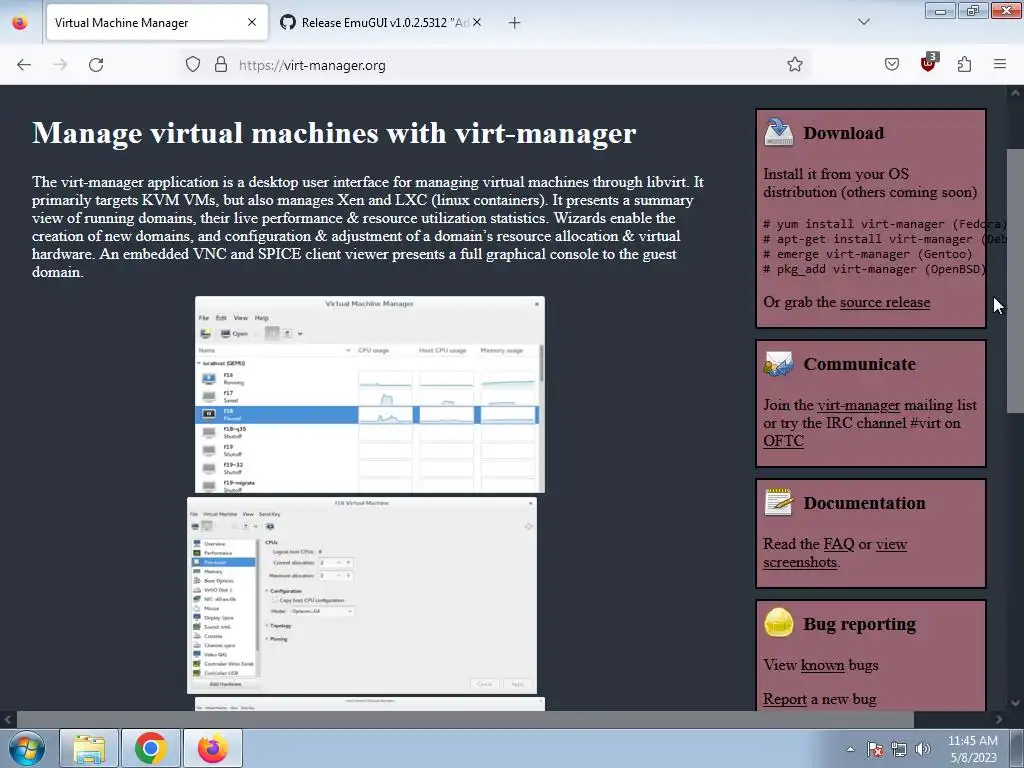The width and height of the screenshot is (1024, 768).
Task: View known bugs link
Action: [x=822, y=665]
